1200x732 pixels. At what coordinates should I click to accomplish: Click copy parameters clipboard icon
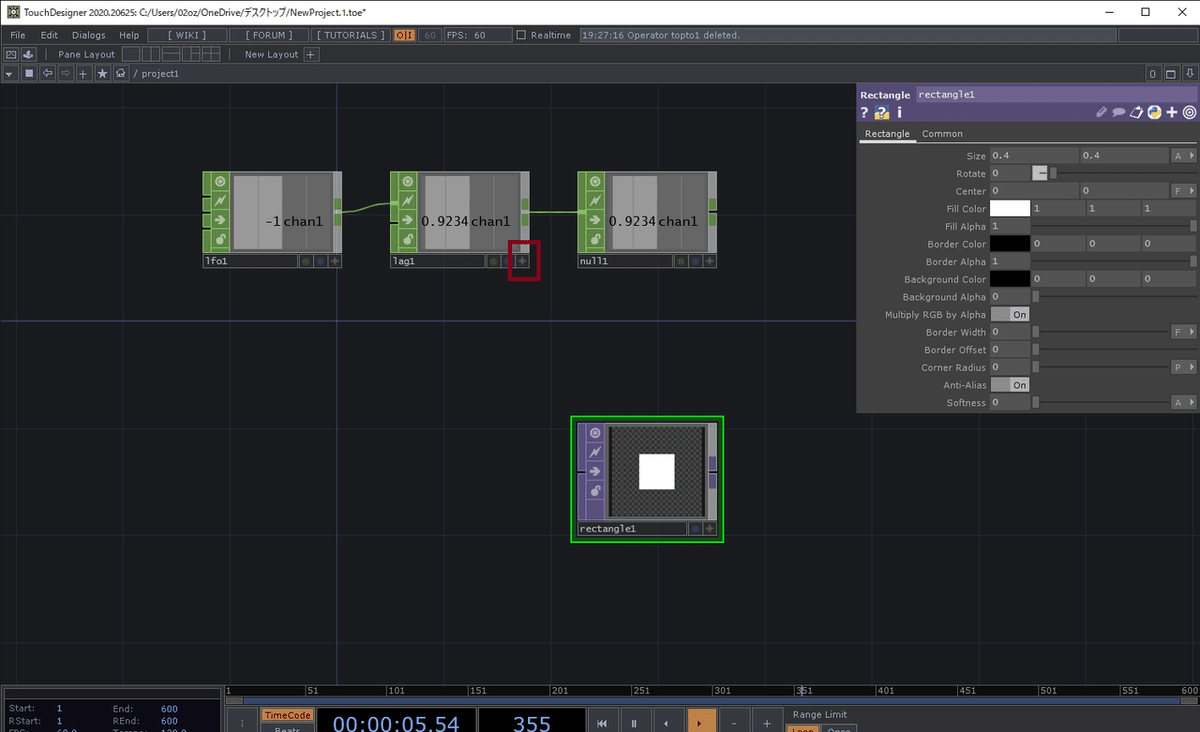1137,113
